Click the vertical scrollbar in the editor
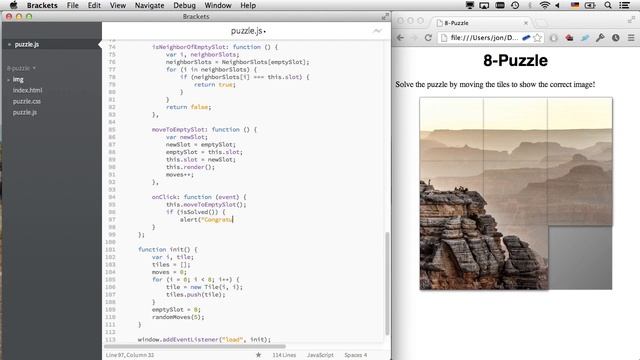The image size is (640, 360). tap(387, 283)
